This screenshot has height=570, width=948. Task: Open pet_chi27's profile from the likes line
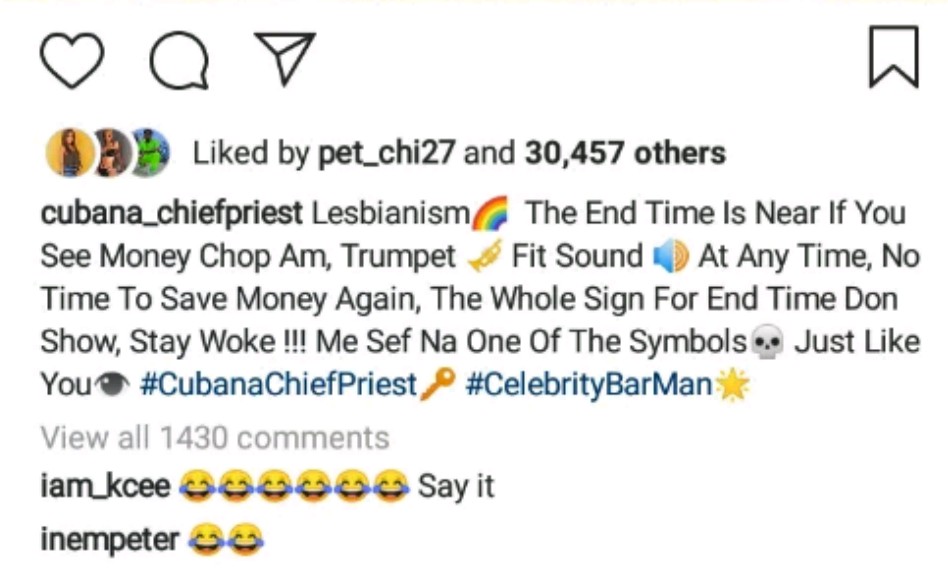(386, 154)
